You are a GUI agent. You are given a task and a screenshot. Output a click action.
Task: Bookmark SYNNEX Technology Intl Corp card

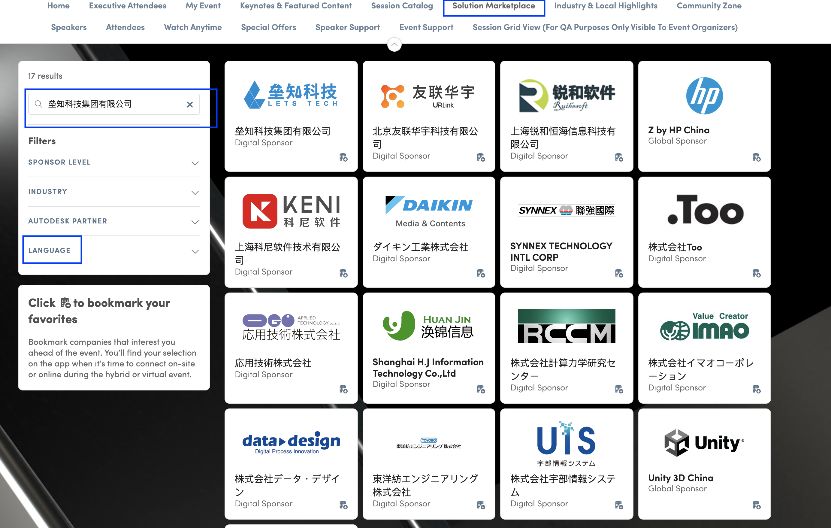pyautogui.click(x=618, y=273)
